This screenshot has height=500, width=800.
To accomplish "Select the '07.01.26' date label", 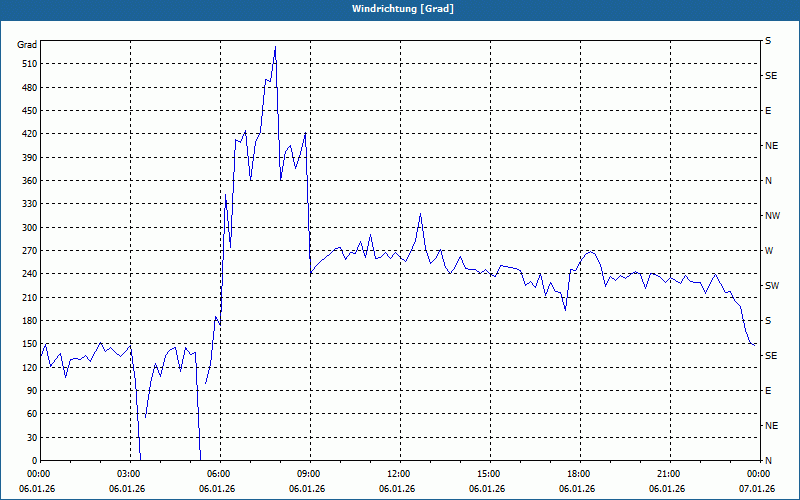I will [757, 489].
